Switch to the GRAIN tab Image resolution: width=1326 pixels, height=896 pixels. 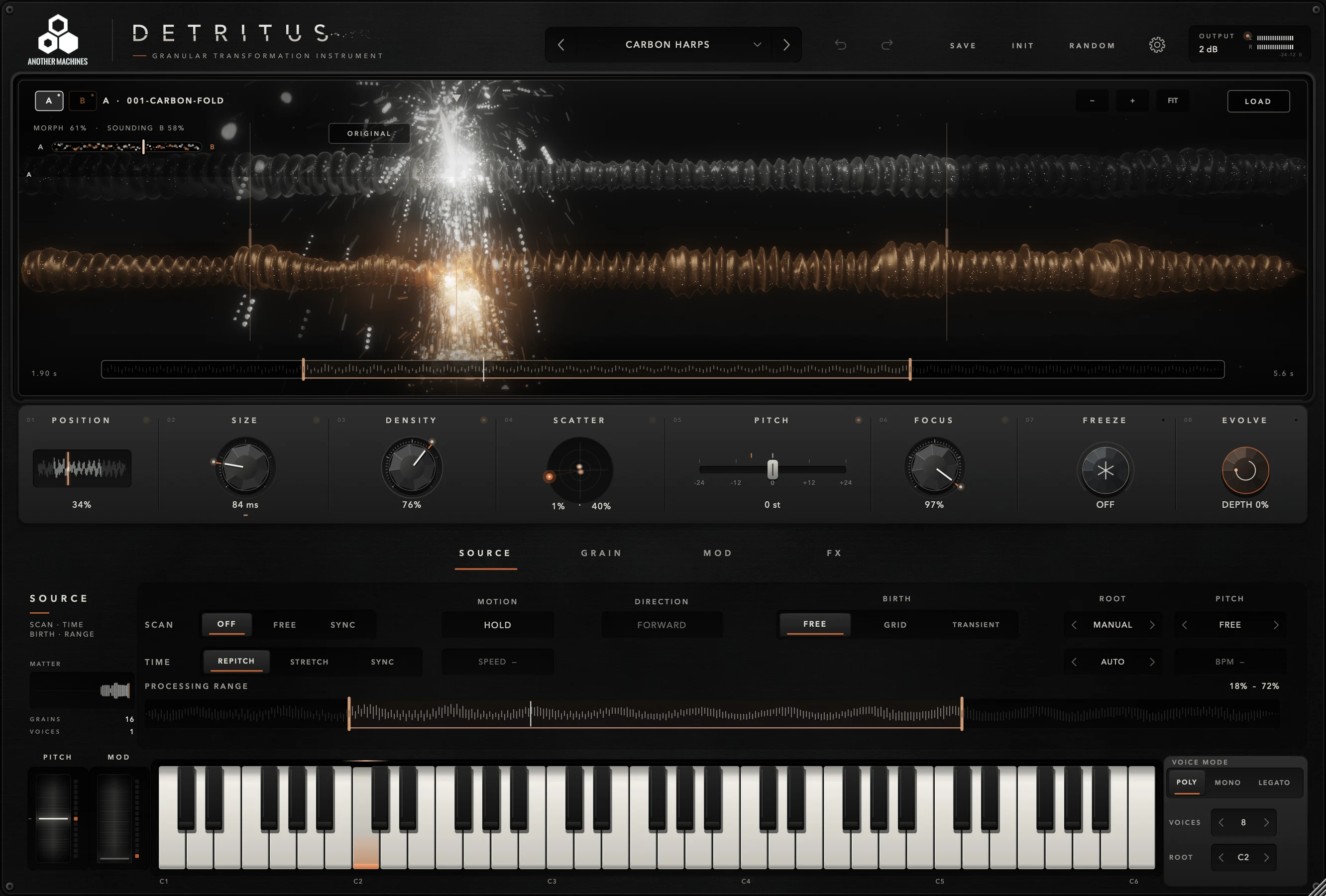pyautogui.click(x=601, y=553)
